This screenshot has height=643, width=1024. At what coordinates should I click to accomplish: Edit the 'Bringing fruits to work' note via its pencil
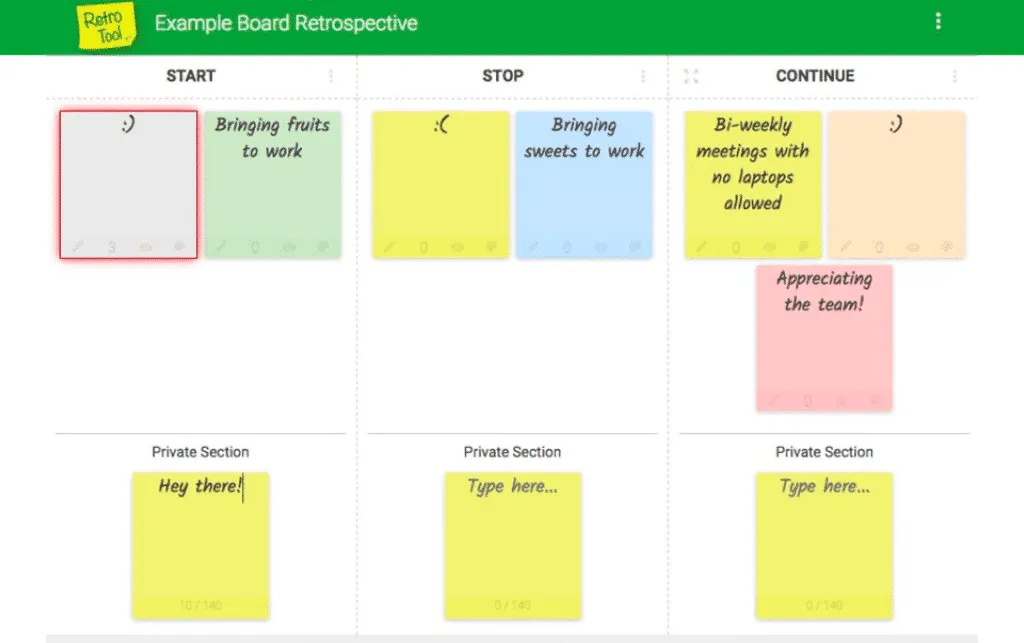[221, 247]
